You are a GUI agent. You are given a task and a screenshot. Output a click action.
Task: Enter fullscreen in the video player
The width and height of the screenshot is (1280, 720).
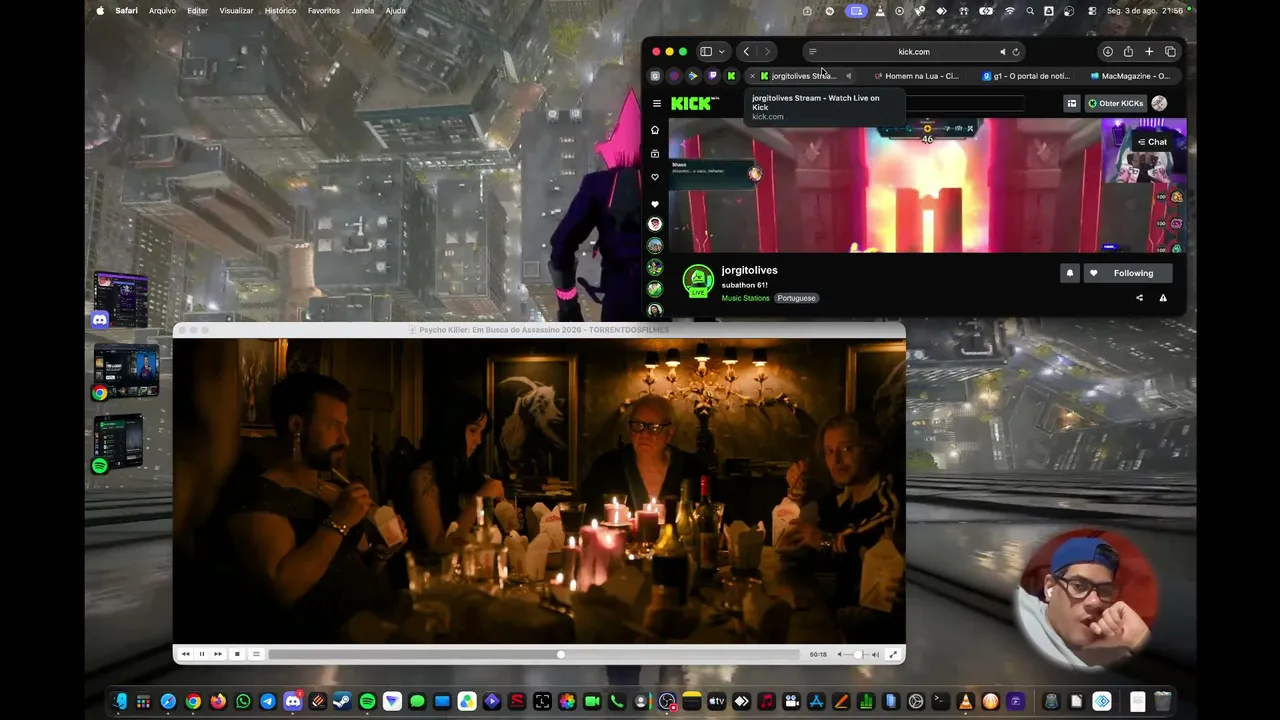(x=893, y=654)
